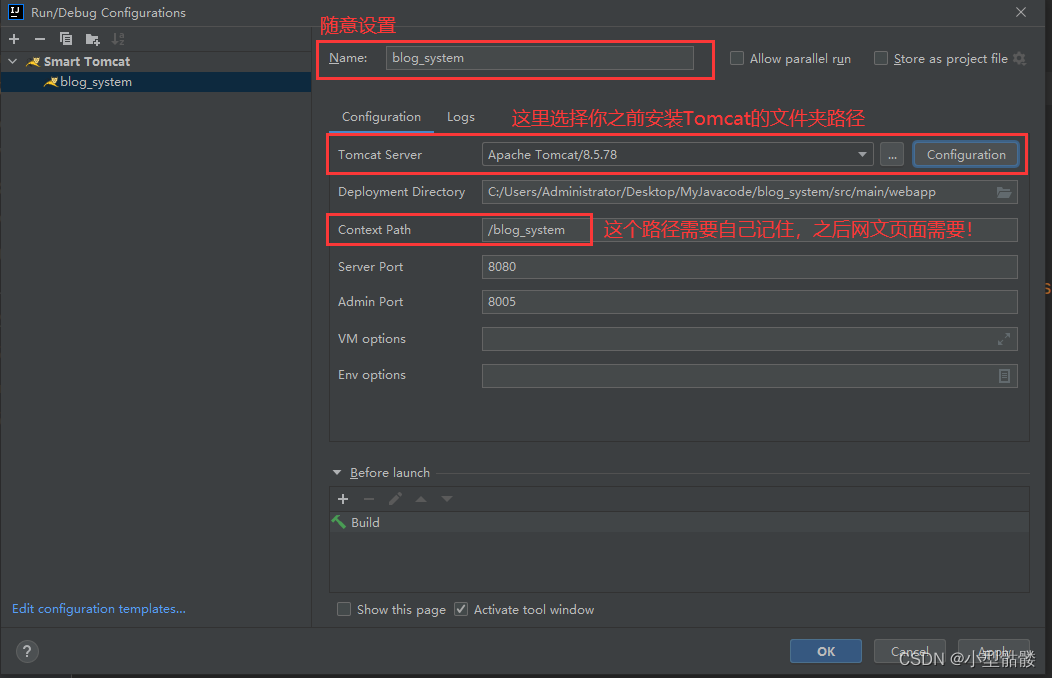The image size is (1052, 678).
Task: Collapse the Before launch section
Action: (x=337, y=473)
